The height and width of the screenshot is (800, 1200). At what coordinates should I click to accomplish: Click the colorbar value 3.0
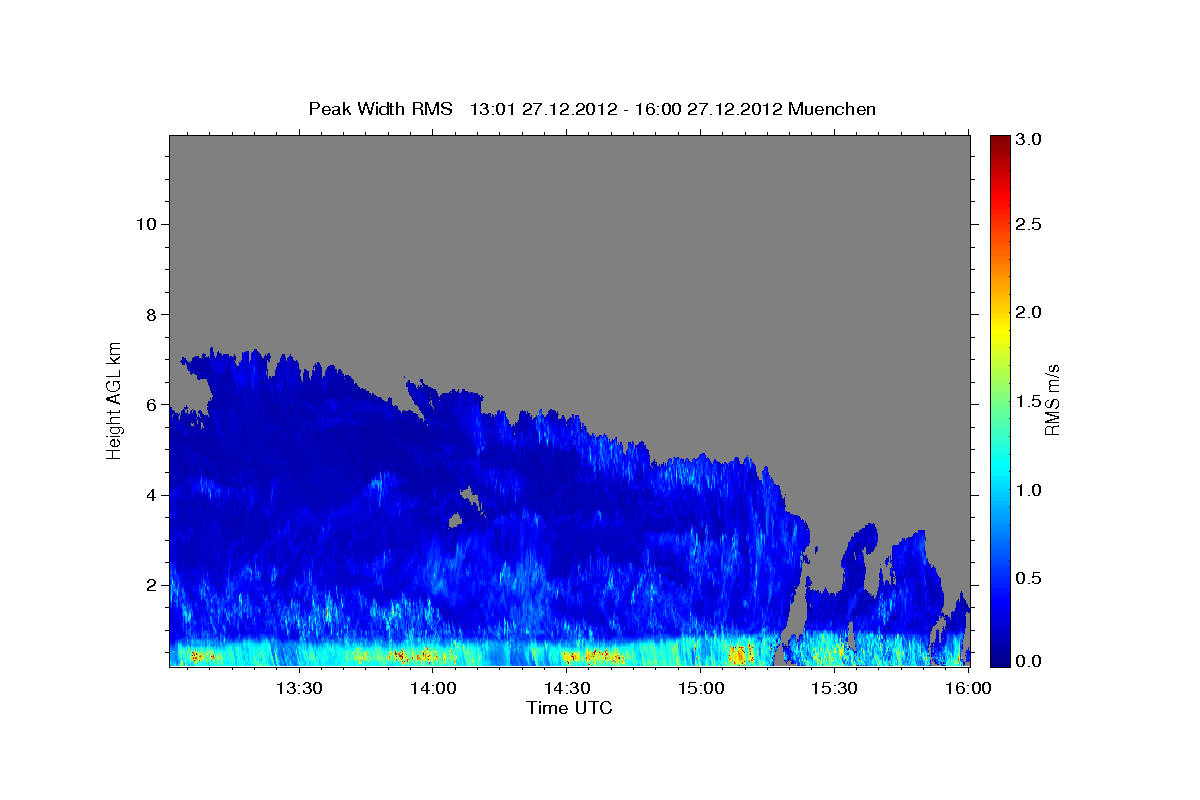[1028, 140]
